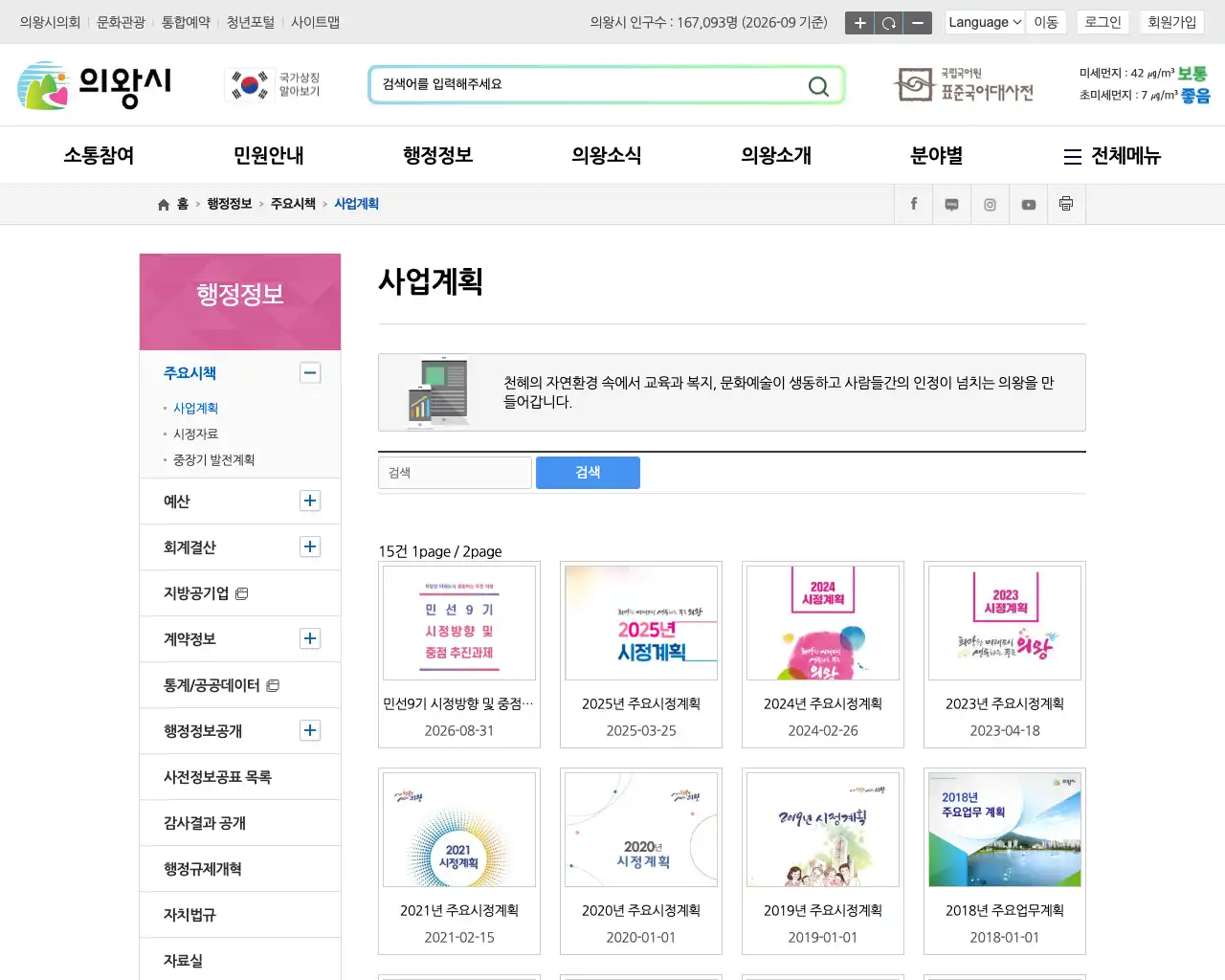Collapse the 주요시책 sidebar section
The image size is (1225, 980).
click(310, 373)
